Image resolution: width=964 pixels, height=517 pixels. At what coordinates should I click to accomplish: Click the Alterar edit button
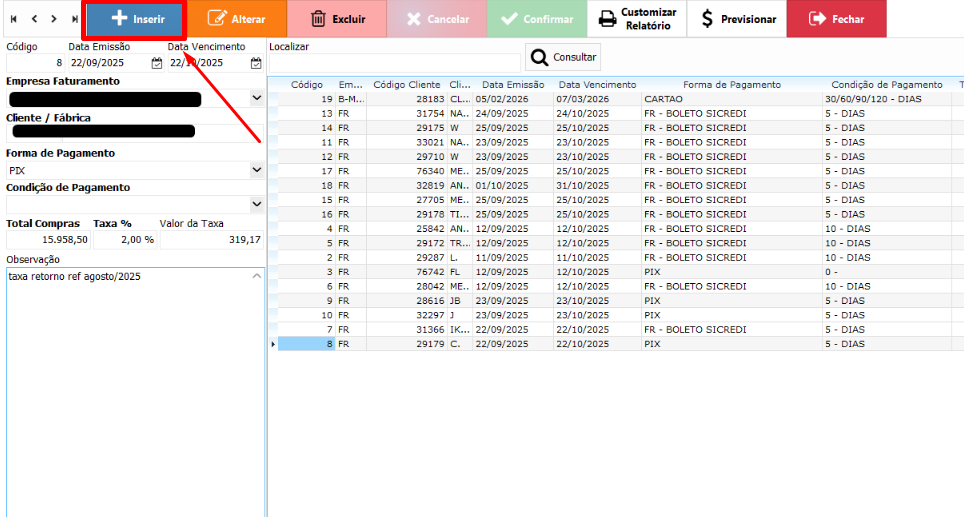click(236, 19)
